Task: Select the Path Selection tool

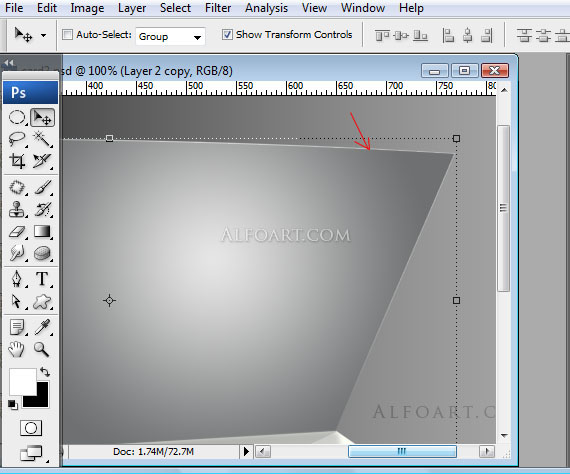Action: click(x=17, y=301)
